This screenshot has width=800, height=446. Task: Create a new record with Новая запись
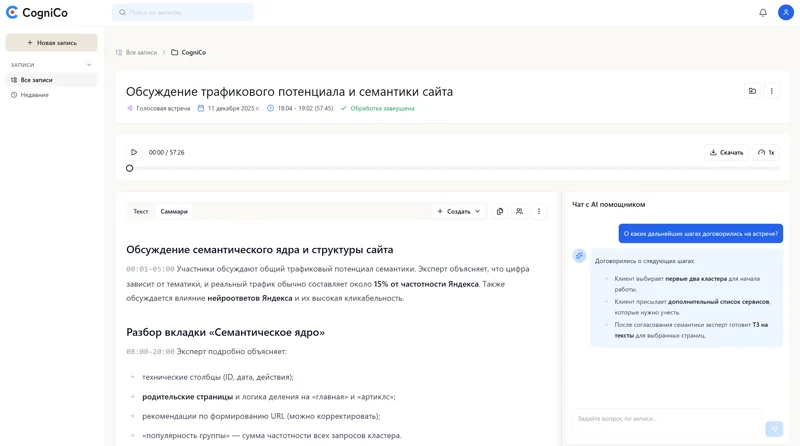52,43
